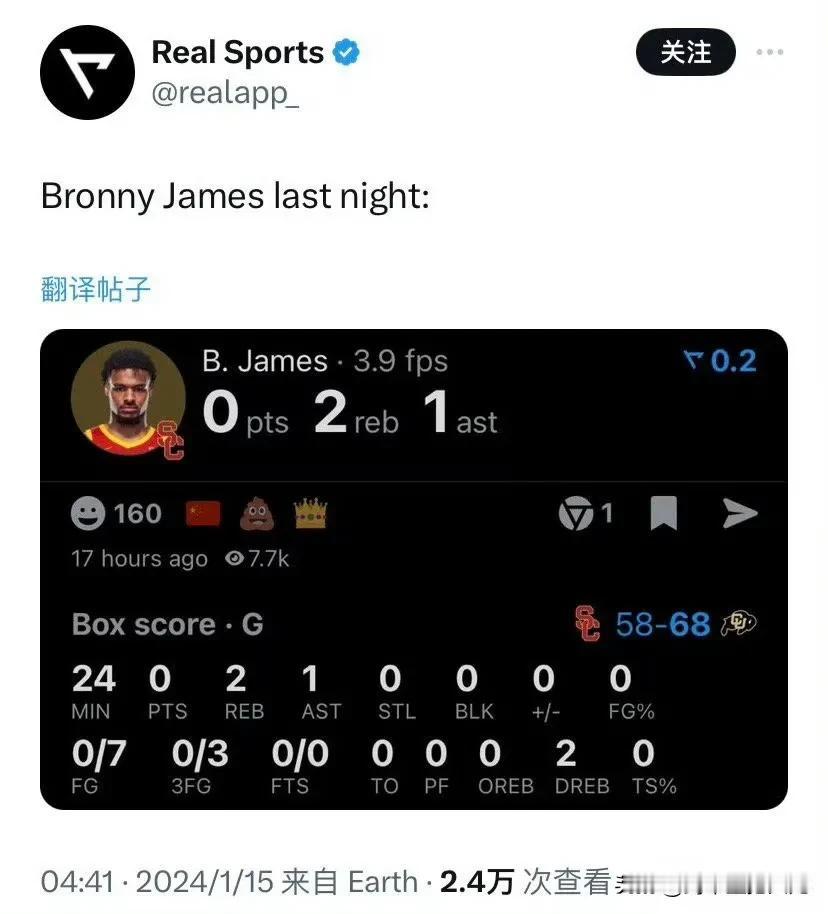Follow the account with 关注 button
Image resolution: width=828 pixels, height=914 pixels.
[x=686, y=52]
